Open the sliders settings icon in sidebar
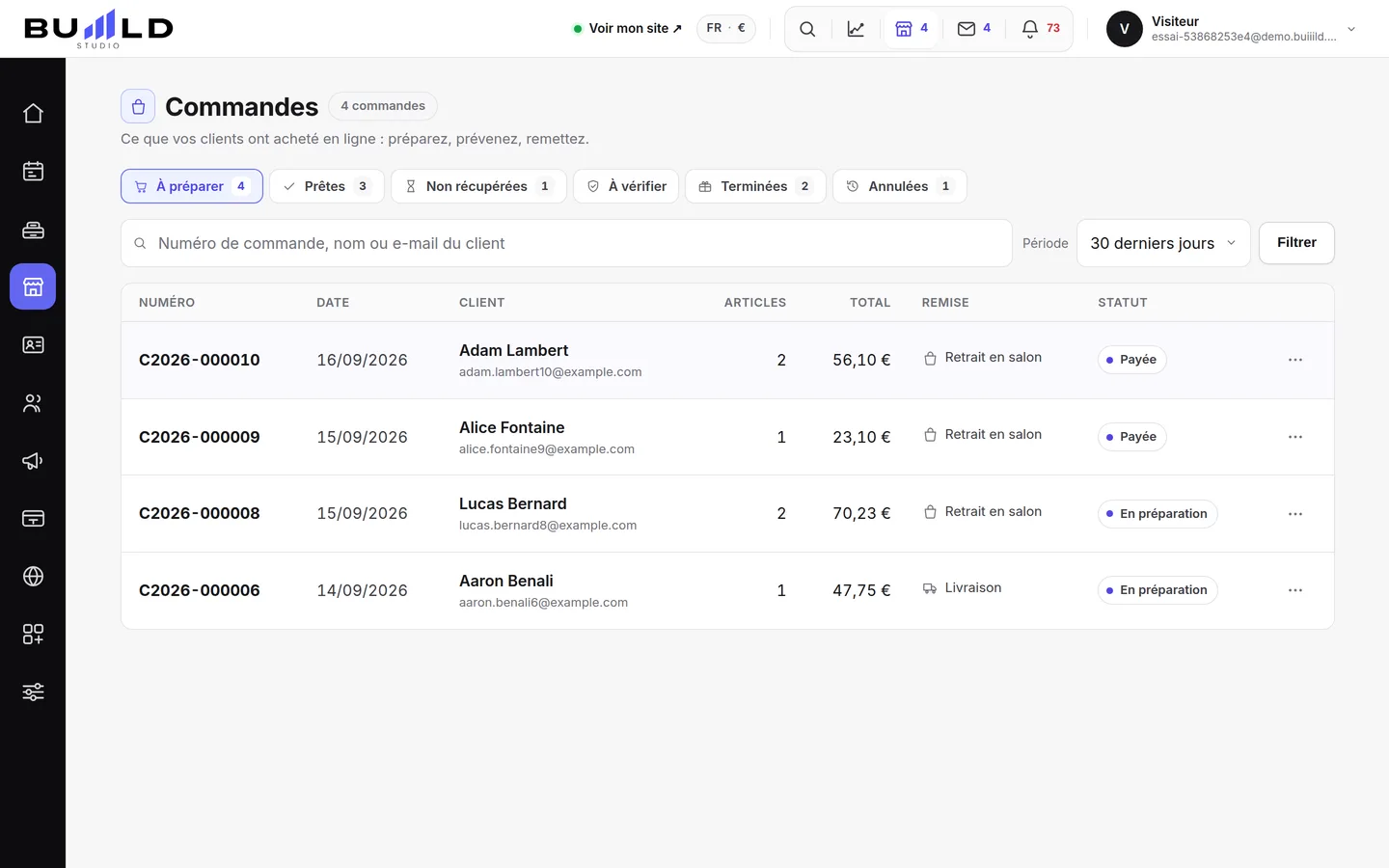1389x868 pixels. [33, 692]
